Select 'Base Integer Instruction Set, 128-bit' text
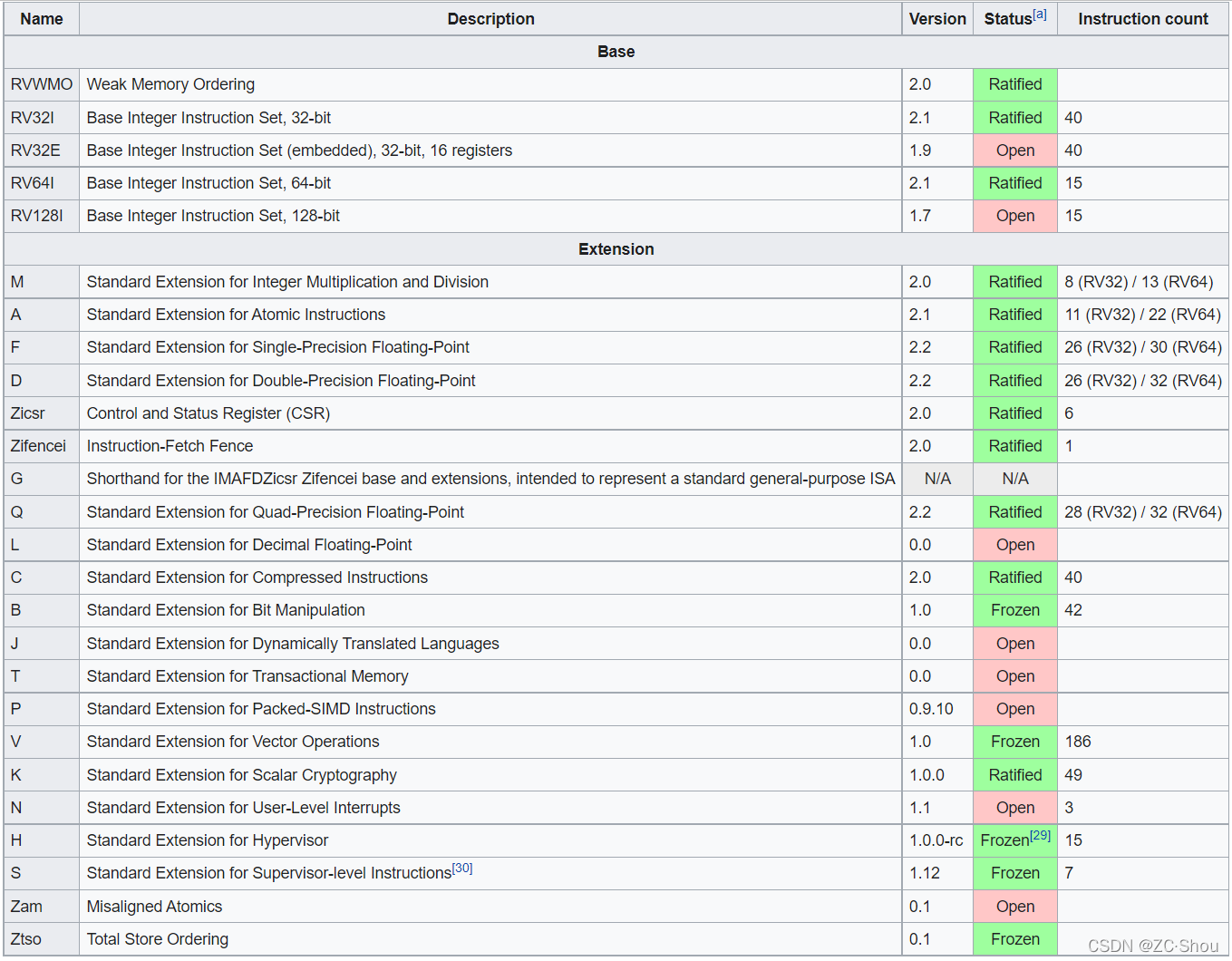 point(213,216)
